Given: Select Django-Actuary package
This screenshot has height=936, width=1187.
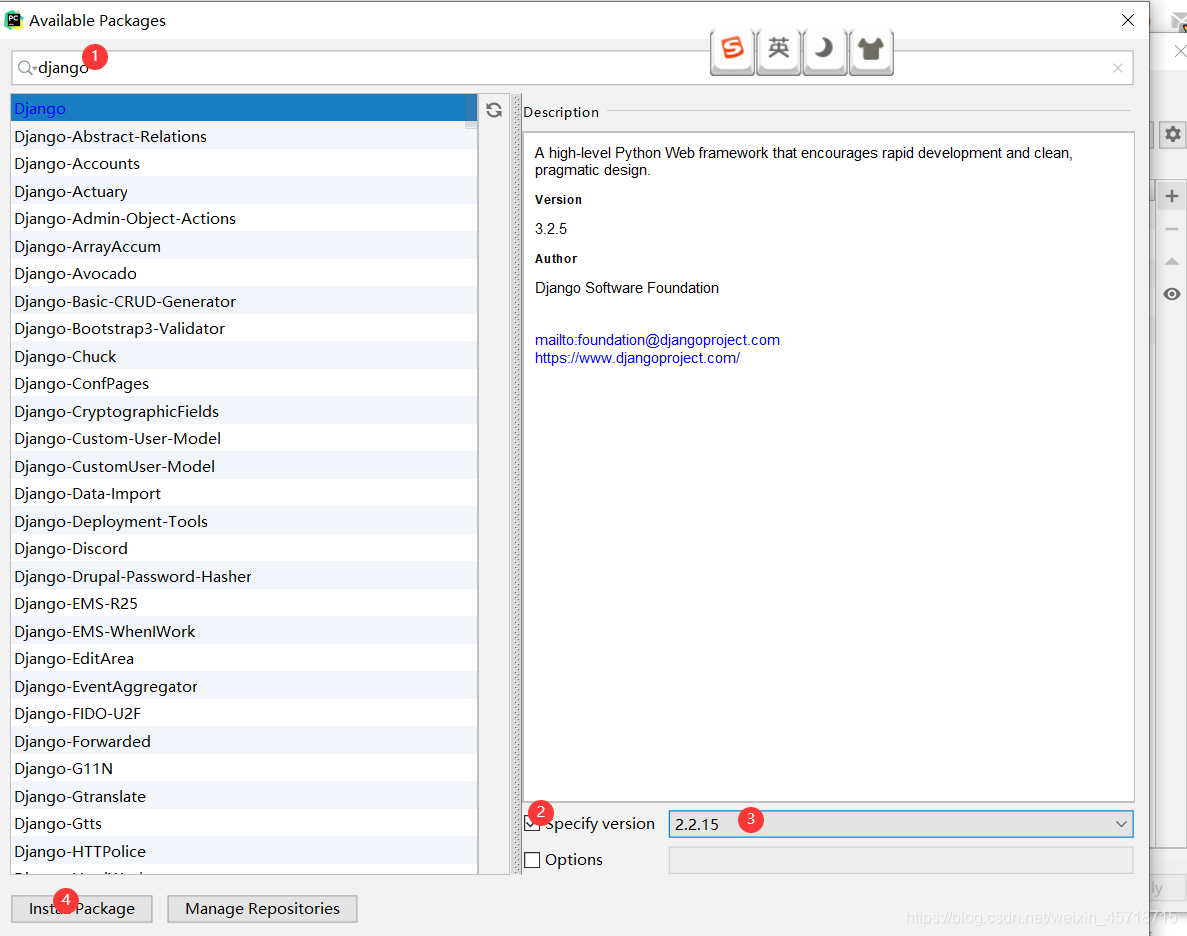Looking at the screenshot, I should pyautogui.click(x=244, y=192).
